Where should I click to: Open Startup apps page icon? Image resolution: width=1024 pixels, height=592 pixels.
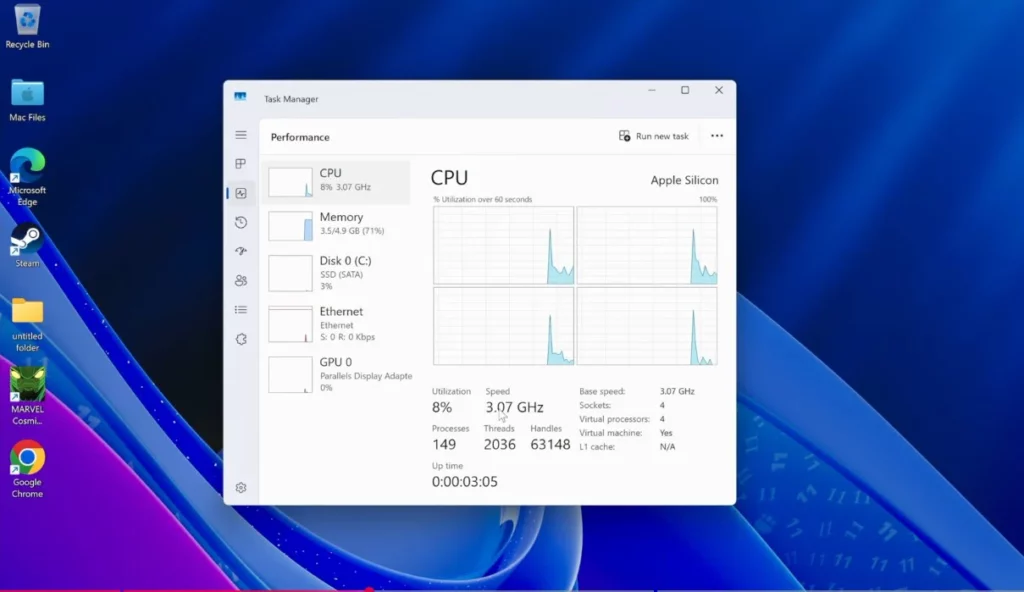pos(241,252)
